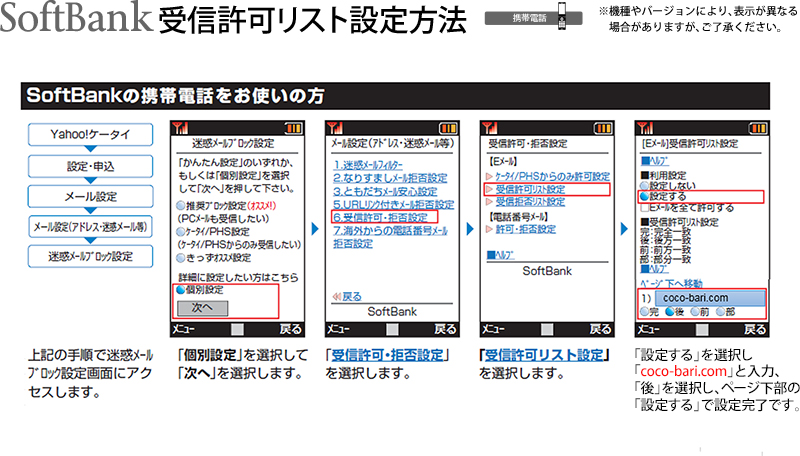Image resolution: width=800 pixels, height=456 pixels.
Task: Select きっずオススメ設定 radio option
Action: [x=181, y=258]
